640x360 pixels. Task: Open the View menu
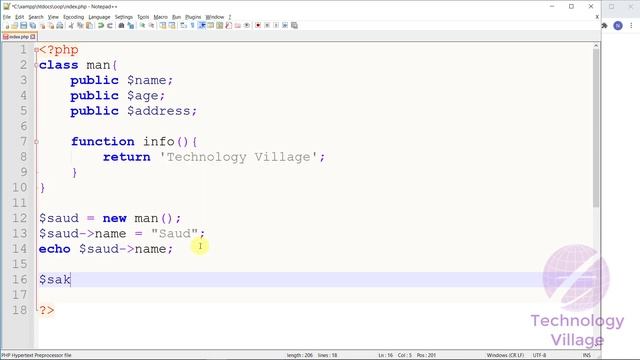click(53, 17)
